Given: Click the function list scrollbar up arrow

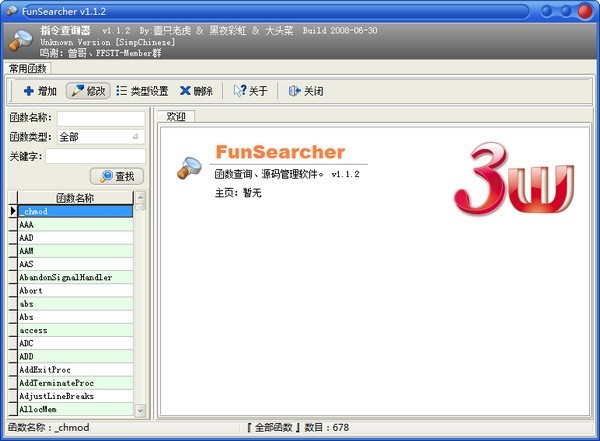Looking at the screenshot, I should [141, 197].
